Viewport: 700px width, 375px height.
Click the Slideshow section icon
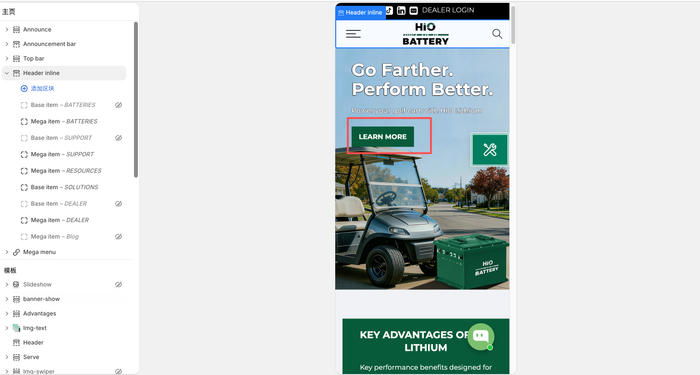click(17, 284)
